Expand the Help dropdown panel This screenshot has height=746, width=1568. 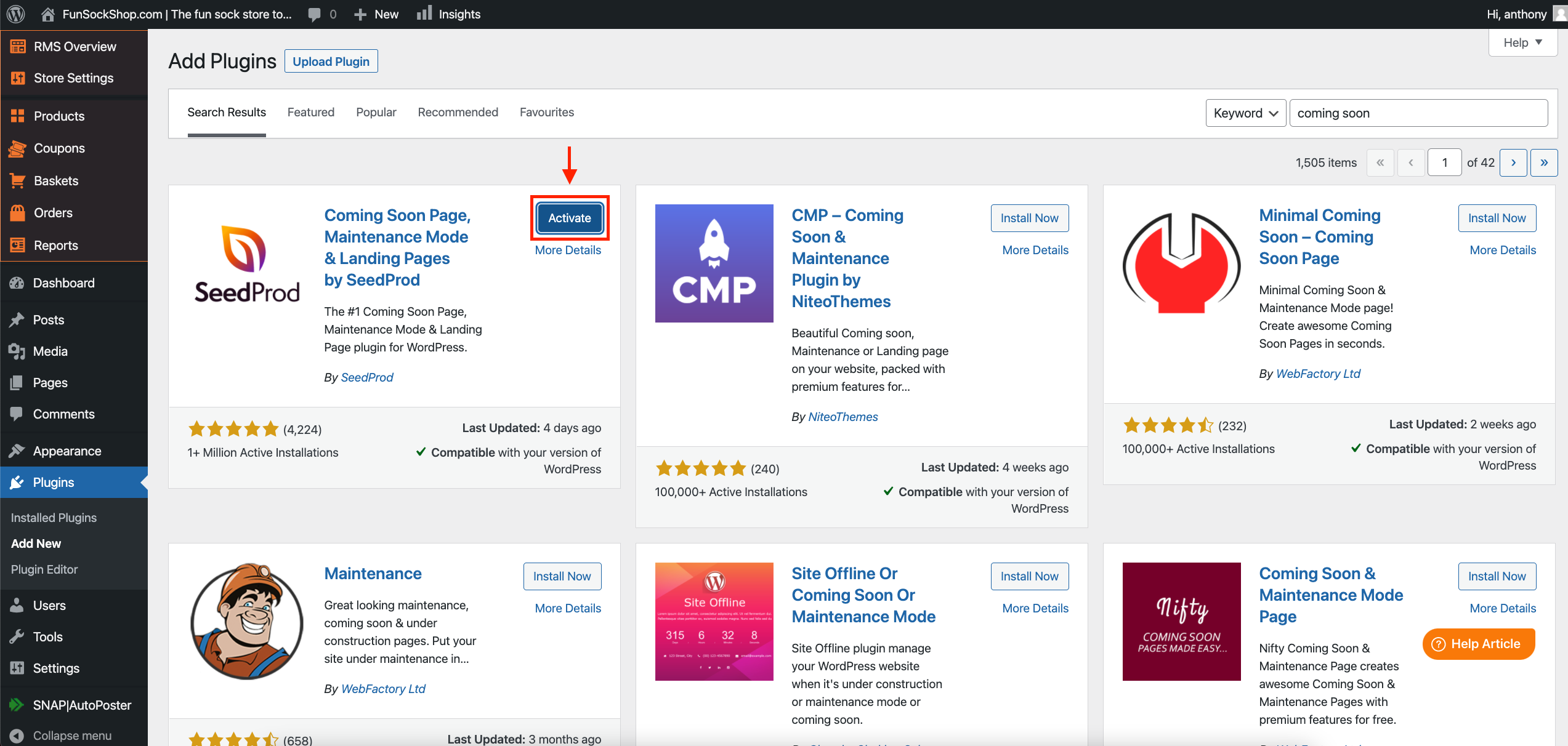(1522, 42)
